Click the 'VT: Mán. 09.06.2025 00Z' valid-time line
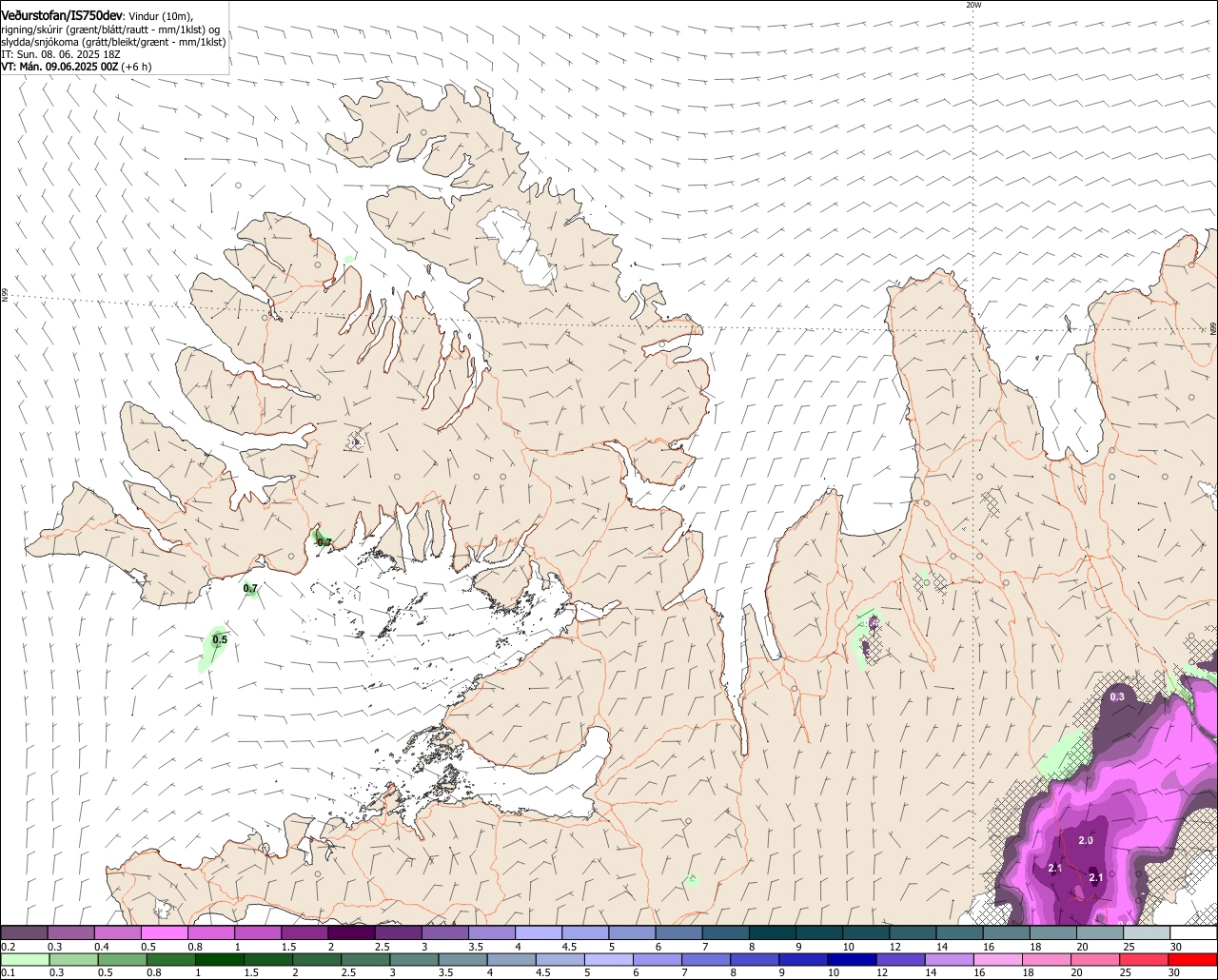This screenshot has width=1218, height=980. (59, 67)
